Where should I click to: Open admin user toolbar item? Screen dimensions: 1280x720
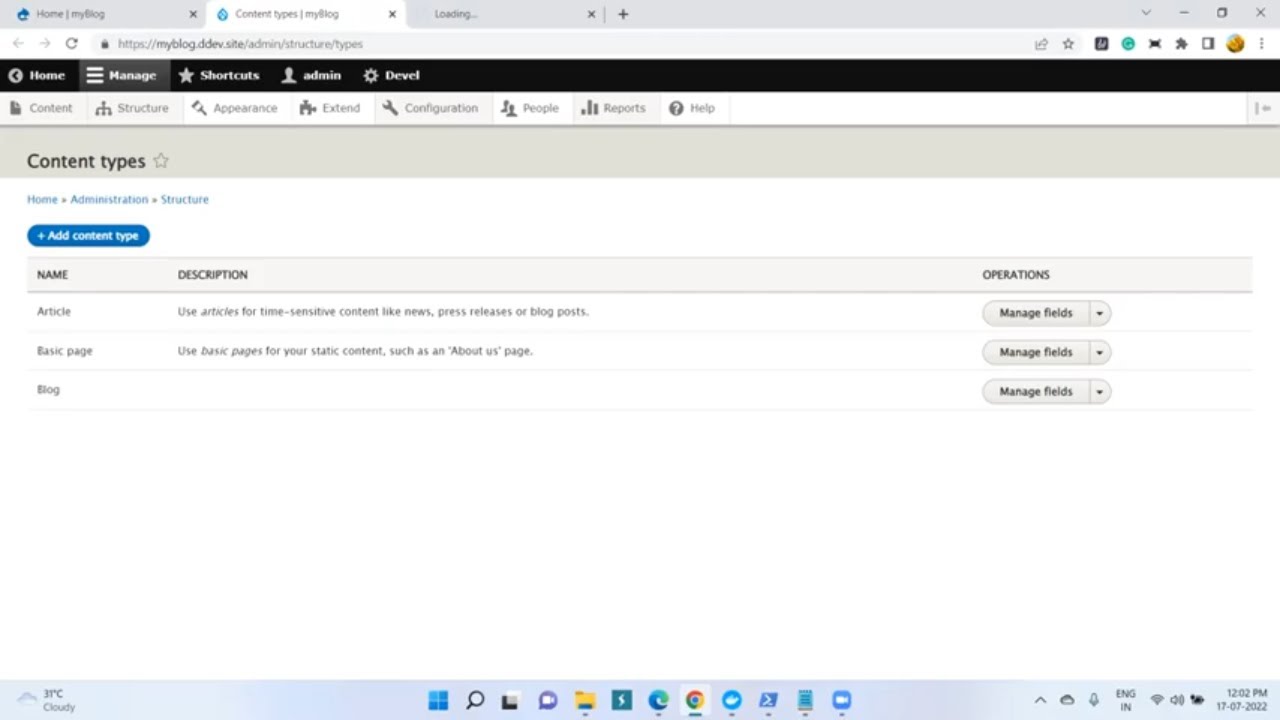311,75
